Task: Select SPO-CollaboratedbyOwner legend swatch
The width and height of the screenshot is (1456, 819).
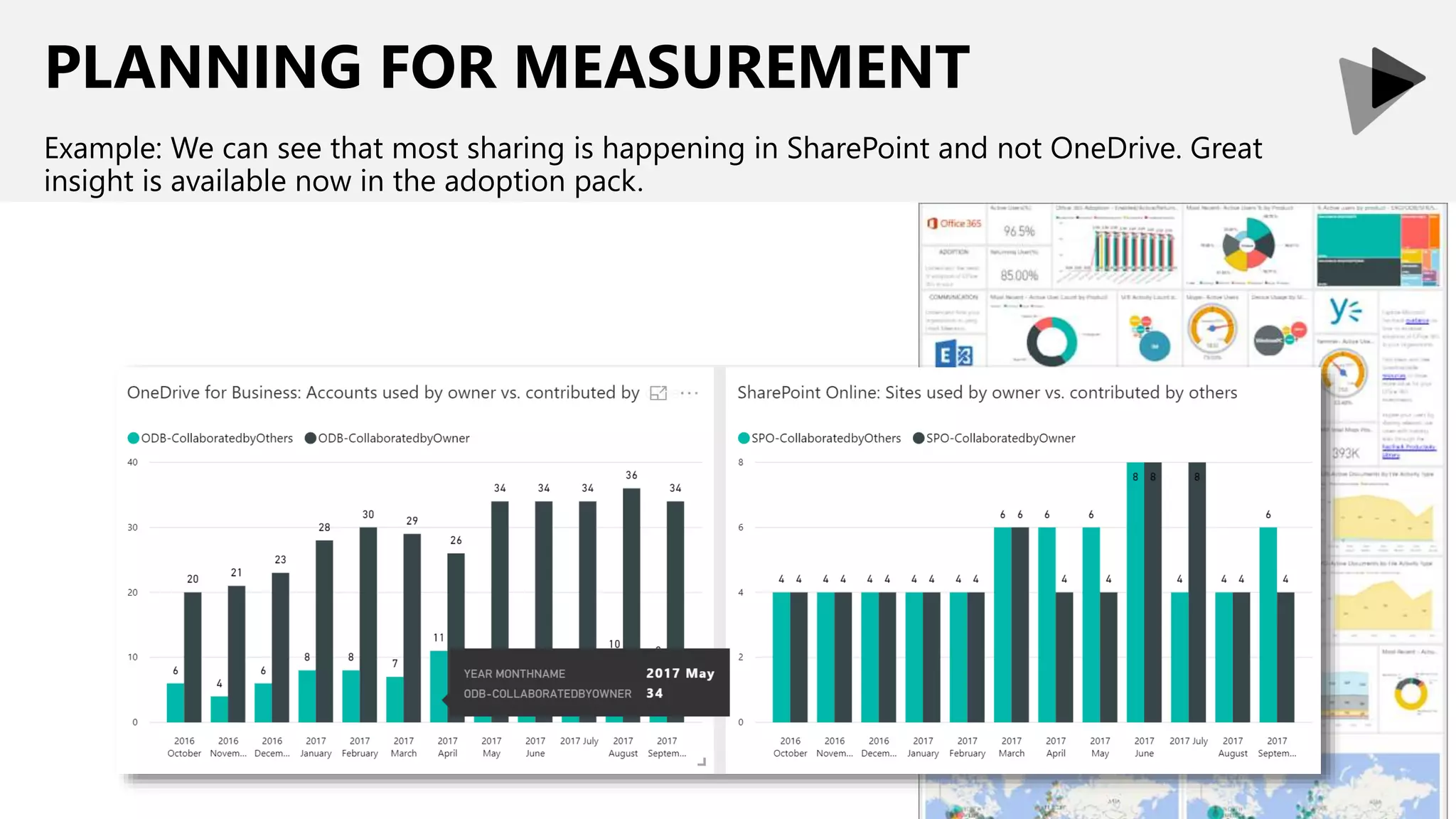Action: tap(919, 438)
